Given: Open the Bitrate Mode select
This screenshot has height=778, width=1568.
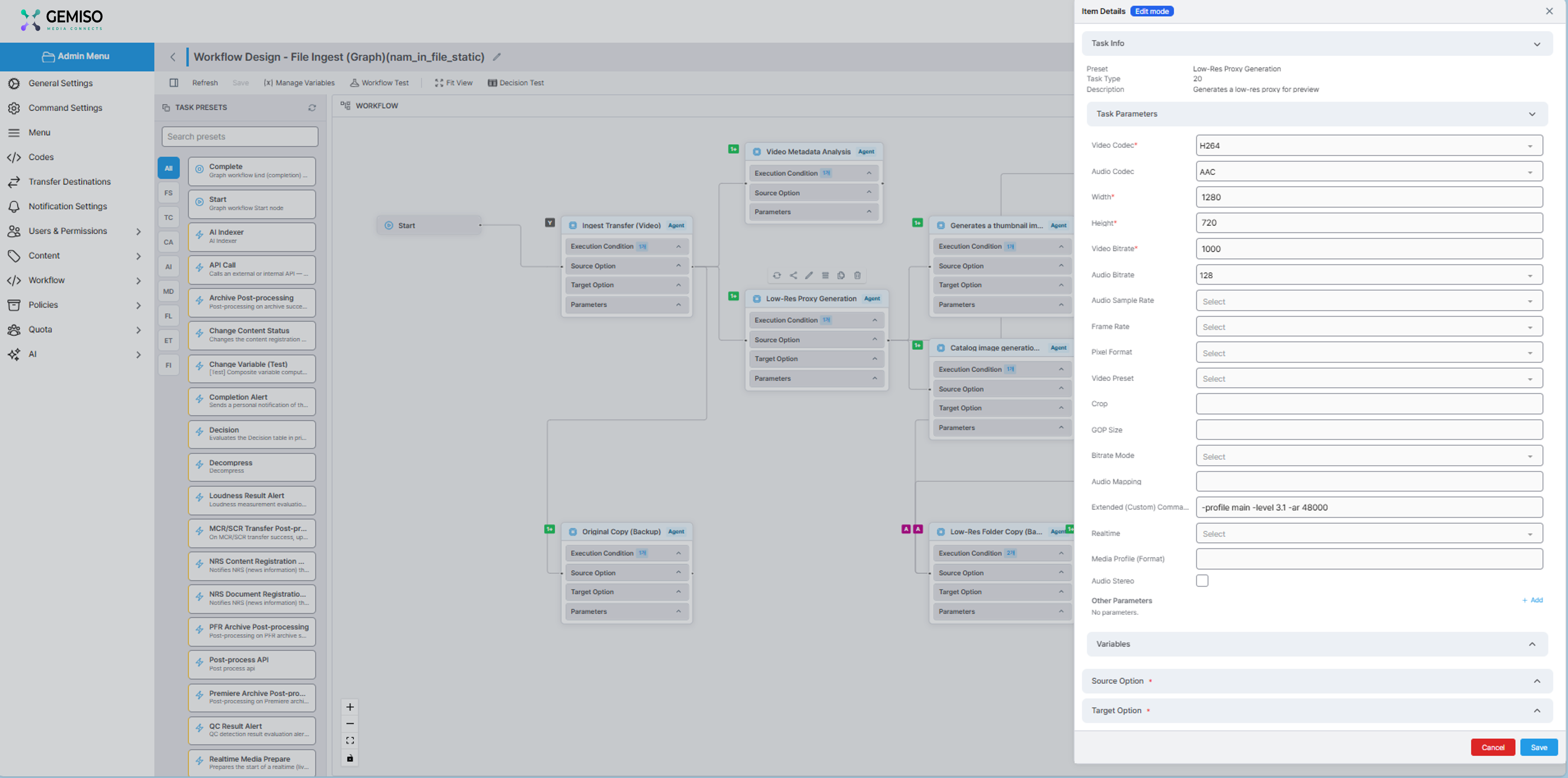Looking at the screenshot, I should point(1368,457).
